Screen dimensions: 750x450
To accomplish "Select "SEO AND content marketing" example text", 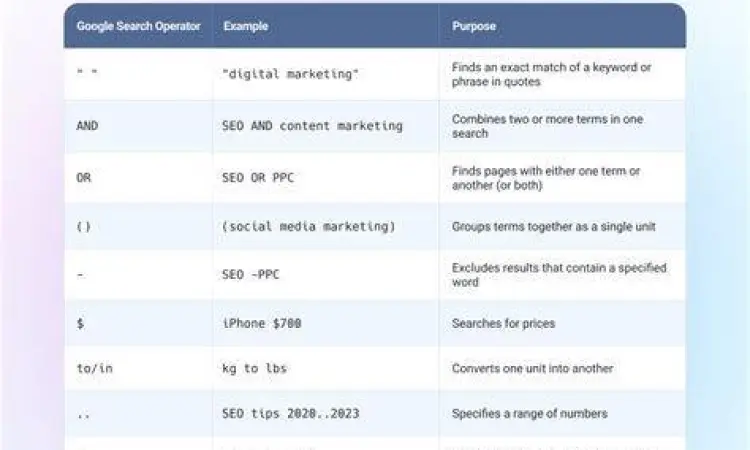I will 312,126.
